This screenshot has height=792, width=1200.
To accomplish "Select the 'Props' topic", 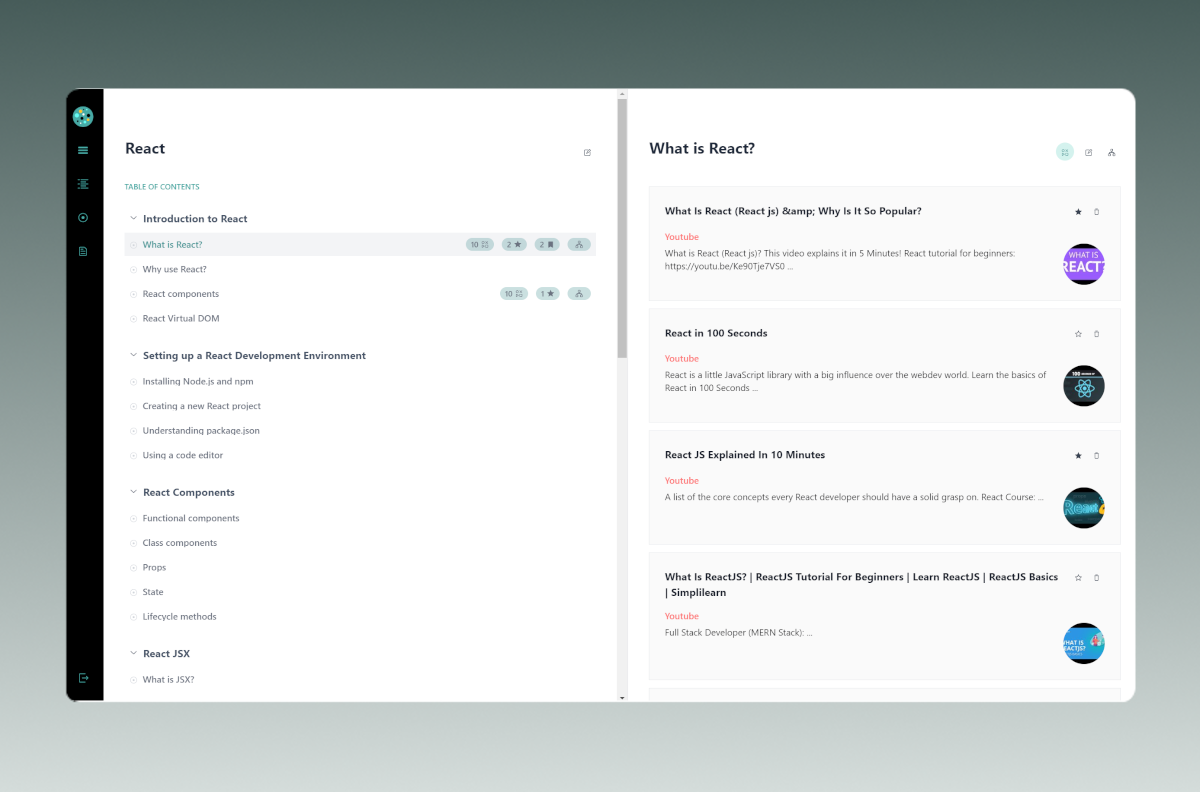I will [154, 567].
